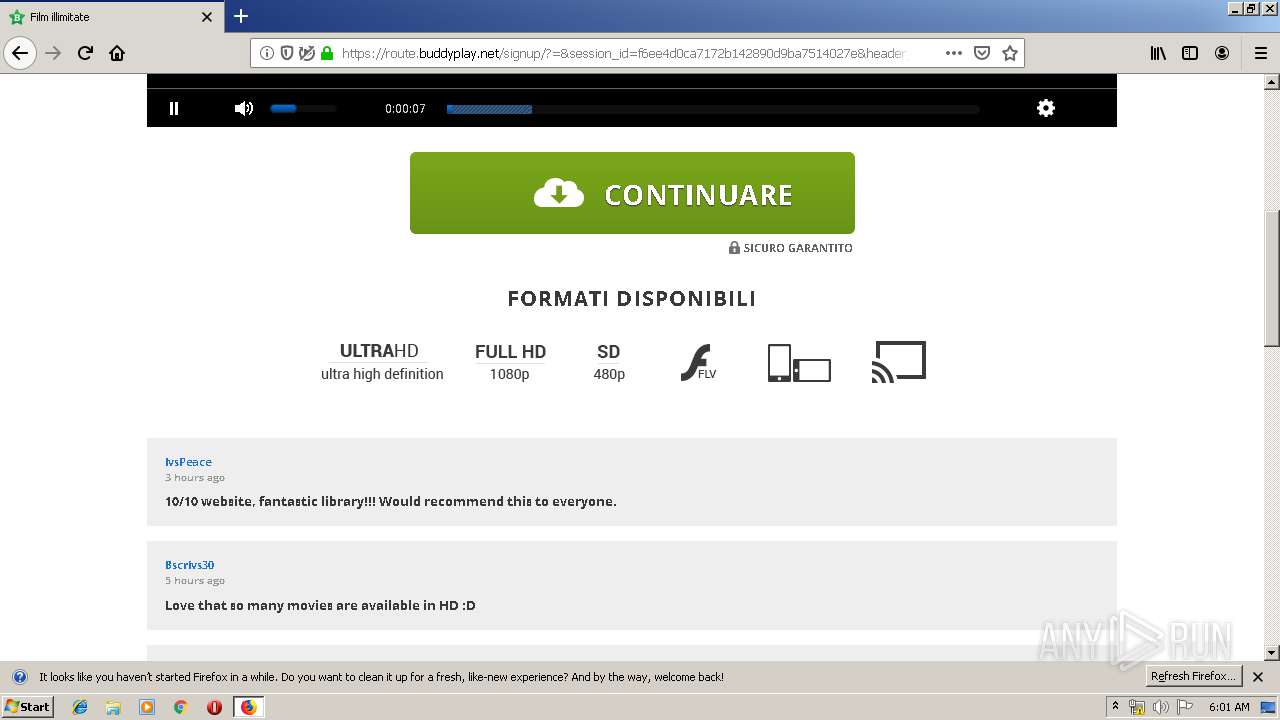Launch Internet Explorer from taskbar

coord(80,707)
